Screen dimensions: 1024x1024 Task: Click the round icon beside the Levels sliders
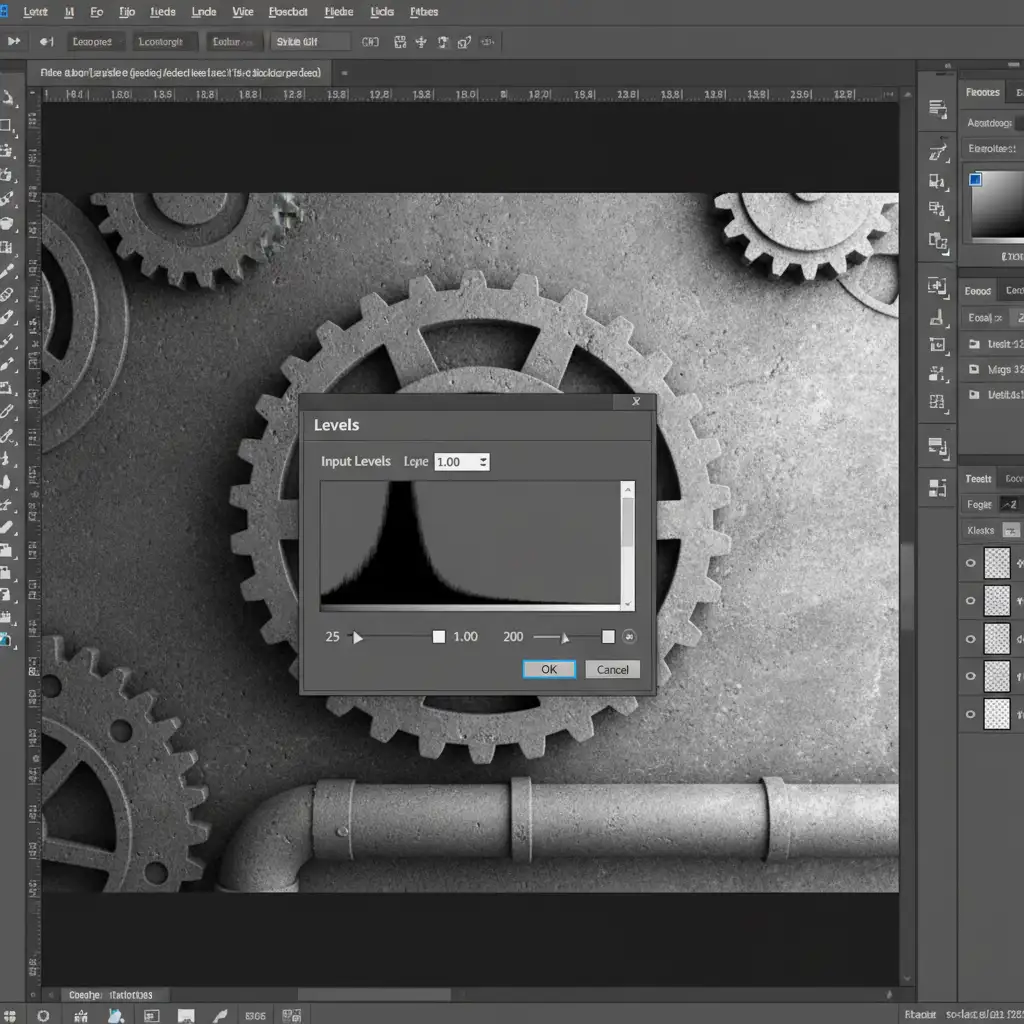pos(629,637)
